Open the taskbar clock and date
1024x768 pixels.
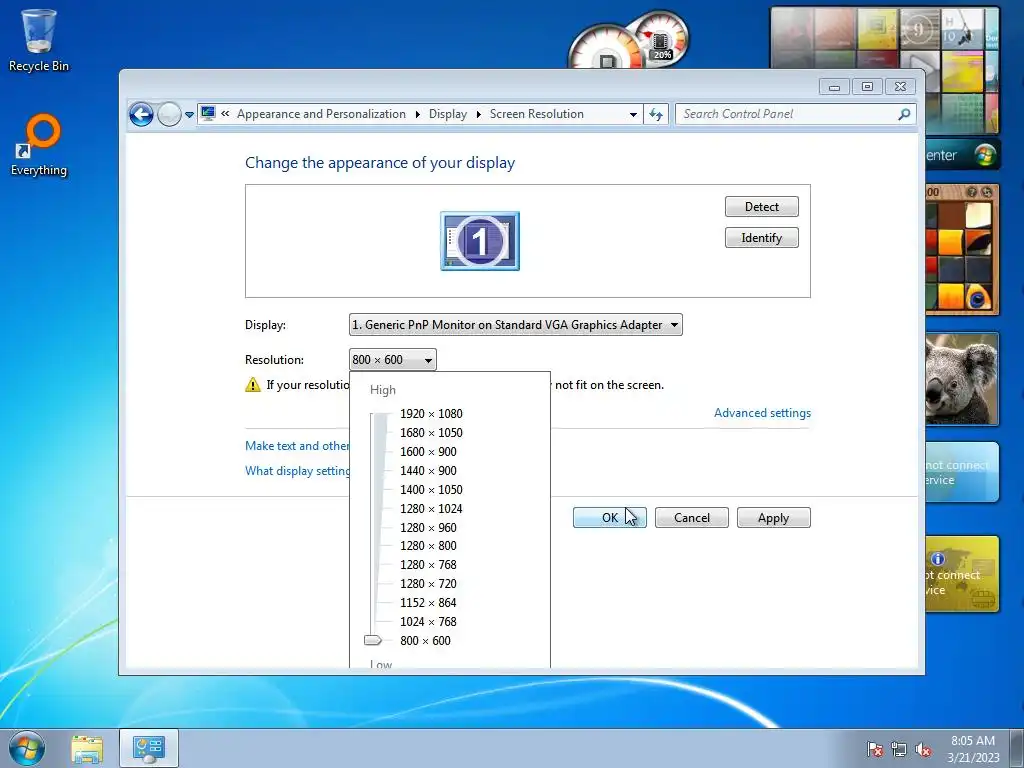click(973, 749)
